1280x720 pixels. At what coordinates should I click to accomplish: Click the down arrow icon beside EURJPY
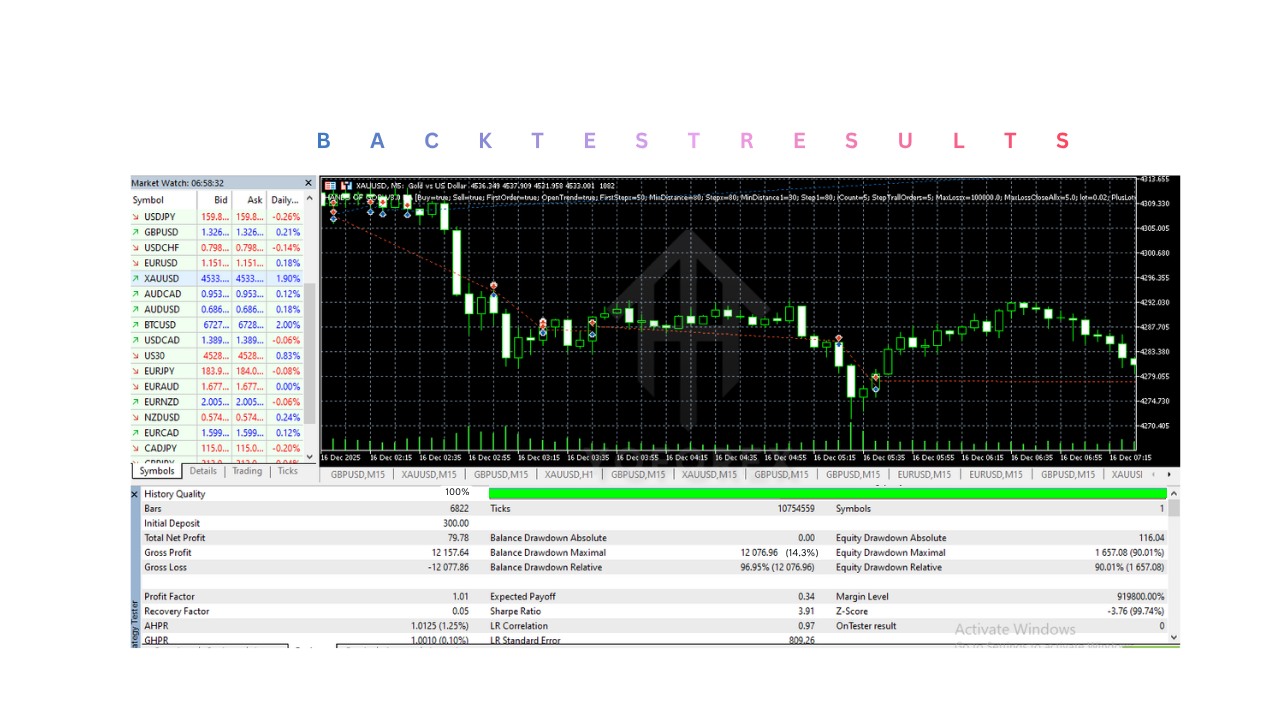(136, 371)
